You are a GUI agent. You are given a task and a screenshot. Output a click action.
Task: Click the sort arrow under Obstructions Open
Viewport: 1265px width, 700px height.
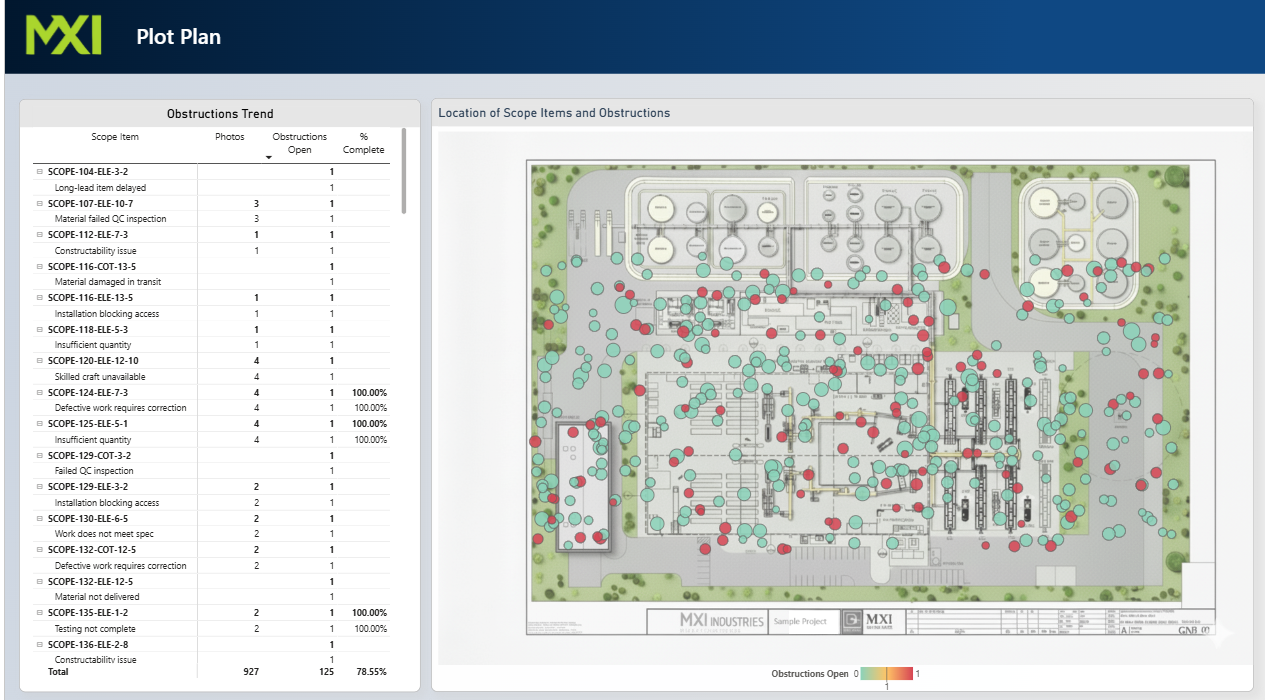coord(268,158)
